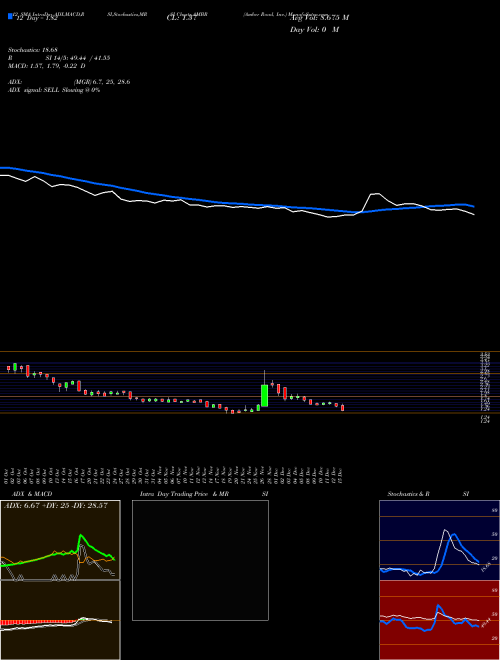The image size is (500, 660).
Task: Click the 'Day Vol: 0 M' text
Action: click(x=314, y=29)
